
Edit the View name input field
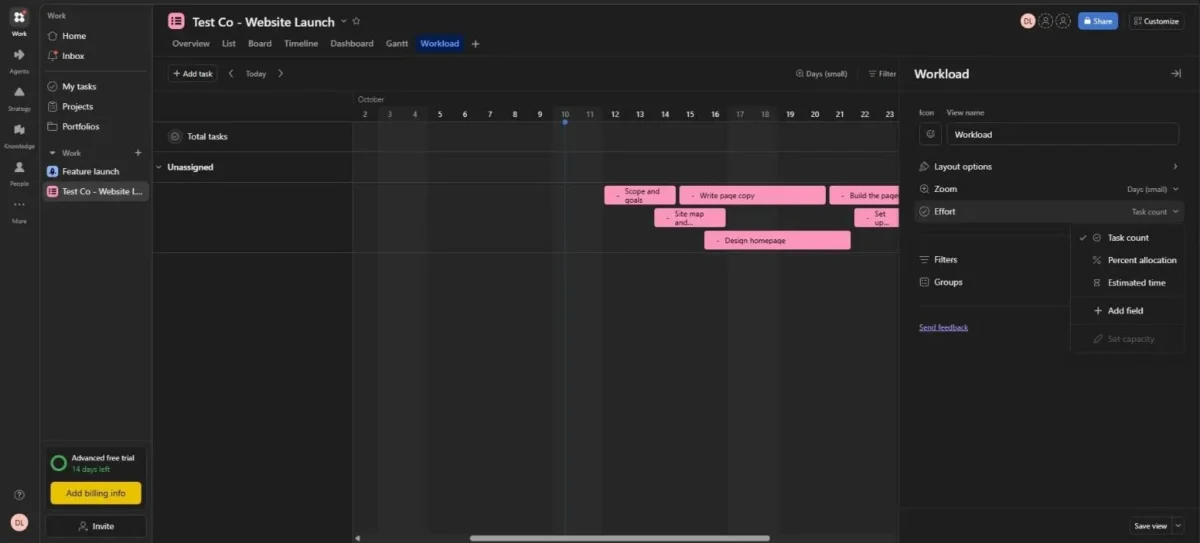tap(1064, 134)
